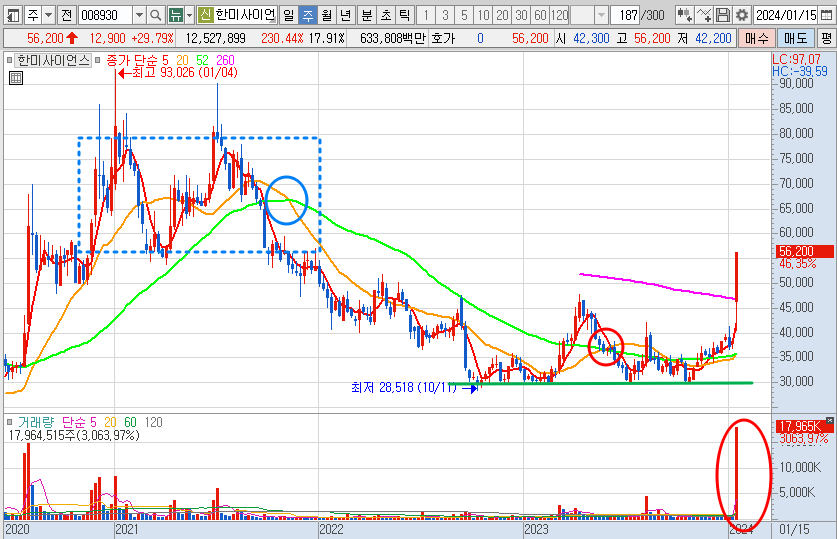The image size is (837, 539).
Task: Select monthly 월 chart period
Action: [327, 15]
